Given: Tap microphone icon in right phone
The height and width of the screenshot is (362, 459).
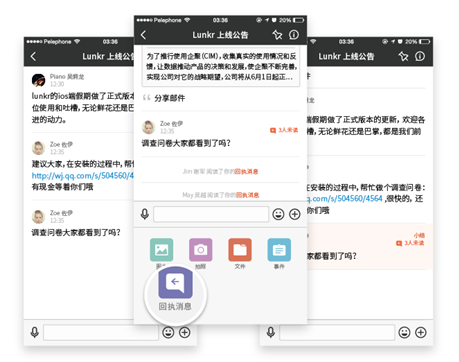Looking at the screenshot, I should coord(271,332).
